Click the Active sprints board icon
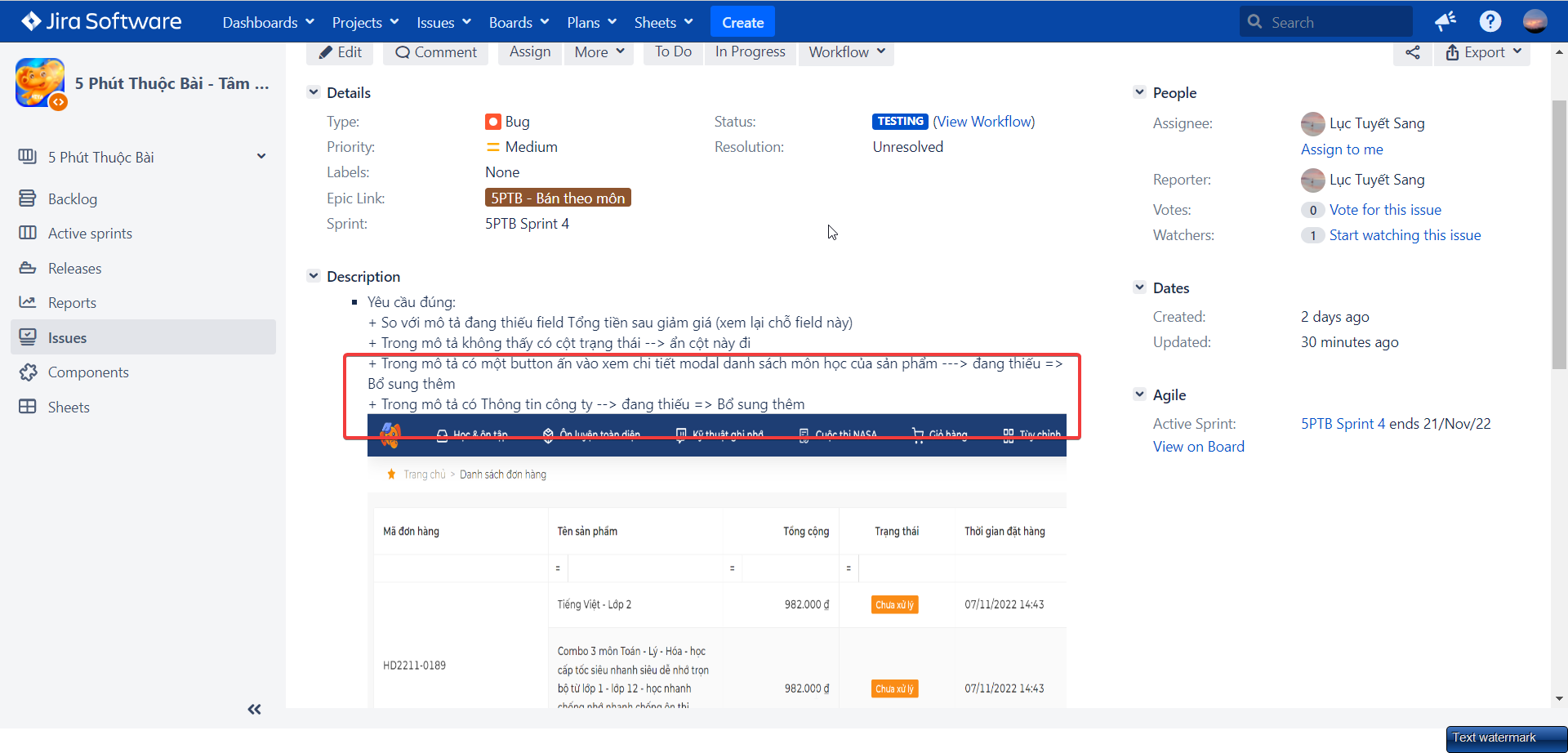This screenshot has height=753, width=1568. tap(28, 233)
